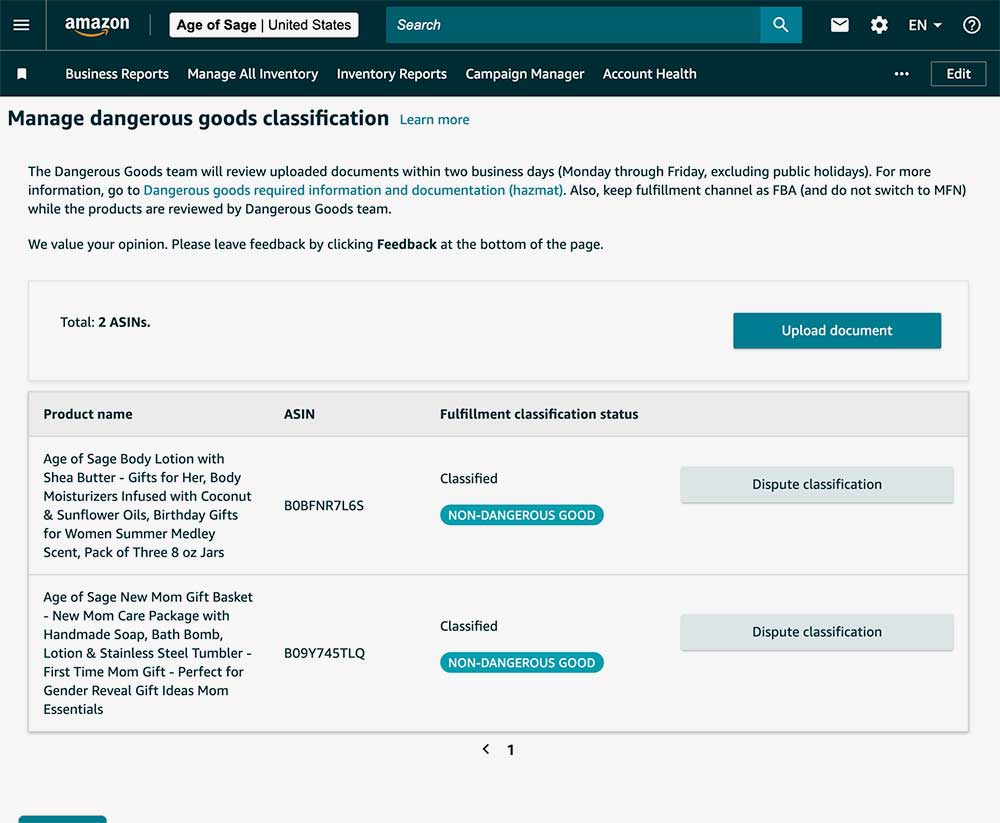Screen dimensions: 1000x823
Task: Click Classified status for Body Lotion row
Action: pyautogui.click(x=469, y=478)
